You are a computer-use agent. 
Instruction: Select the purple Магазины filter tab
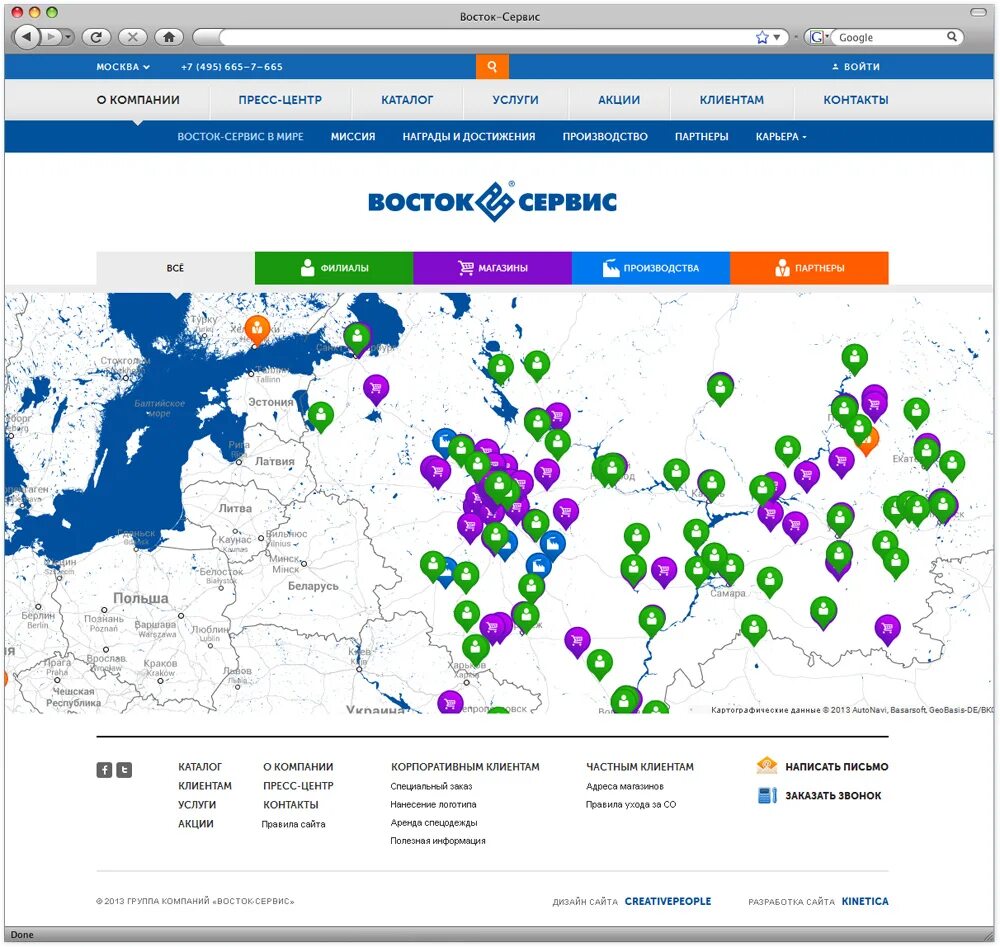coord(492,268)
